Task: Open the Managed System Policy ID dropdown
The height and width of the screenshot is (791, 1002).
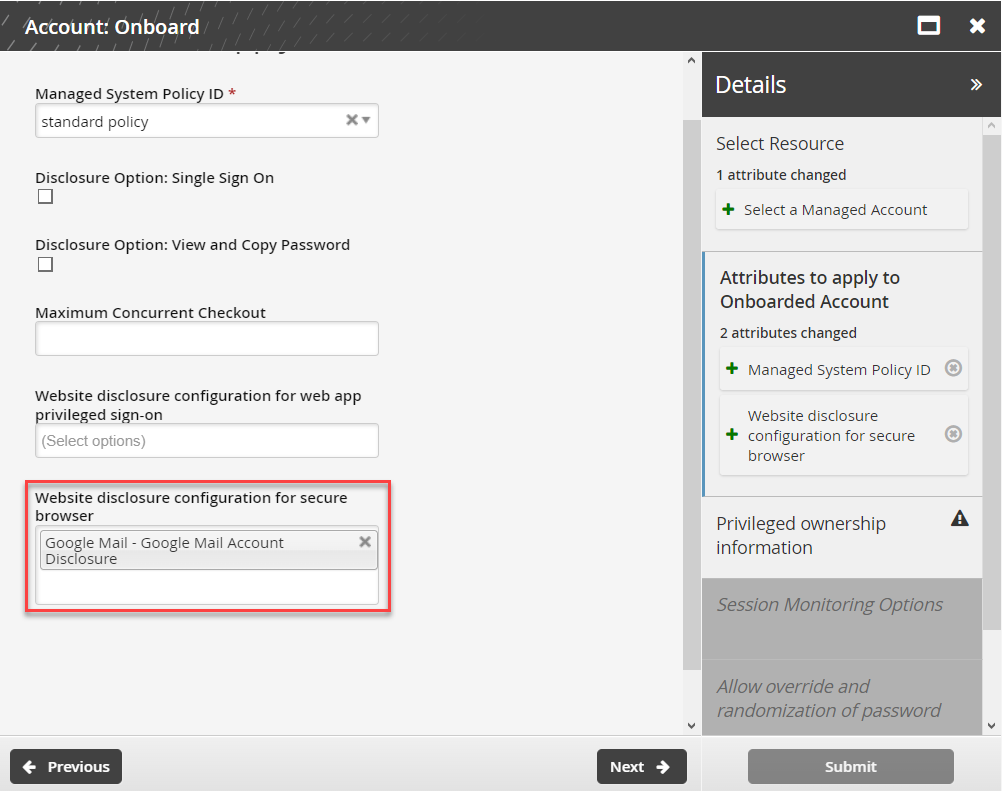Action: pyautogui.click(x=368, y=120)
